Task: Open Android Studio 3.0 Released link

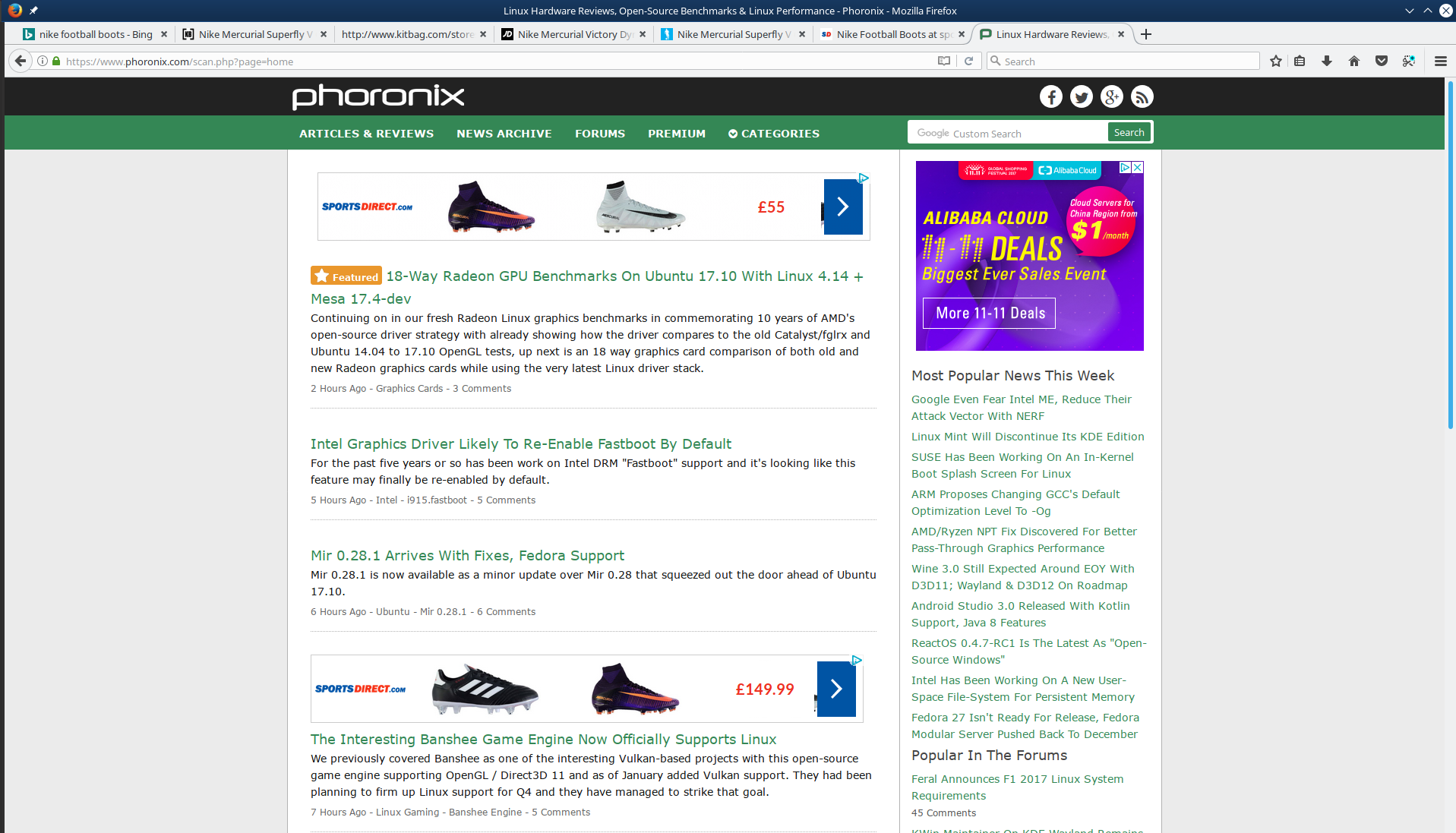Action: (1021, 614)
